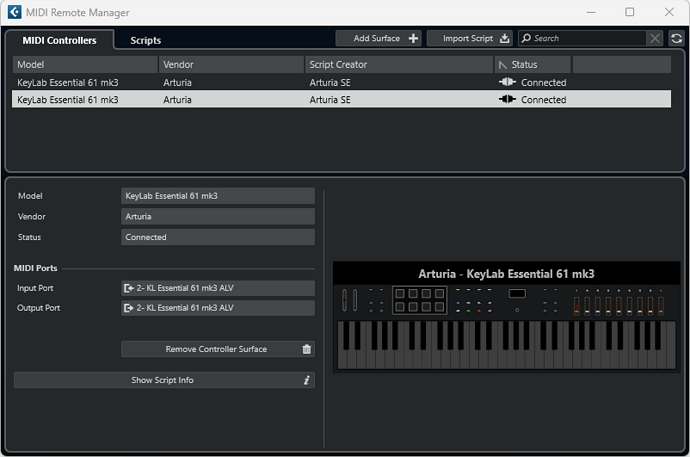Click the refresh icon beside search
This screenshot has height=457, width=690.
point(676,38)
